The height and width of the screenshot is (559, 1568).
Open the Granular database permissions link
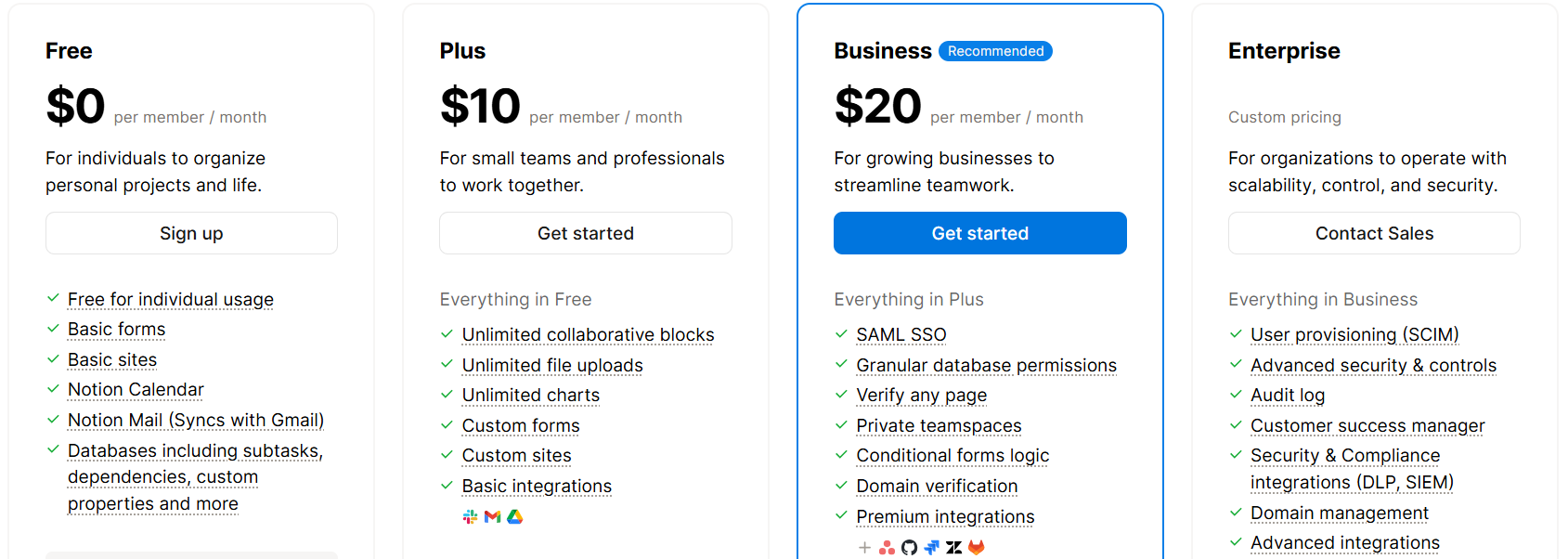pyautogui.click(x=986, y=366)
